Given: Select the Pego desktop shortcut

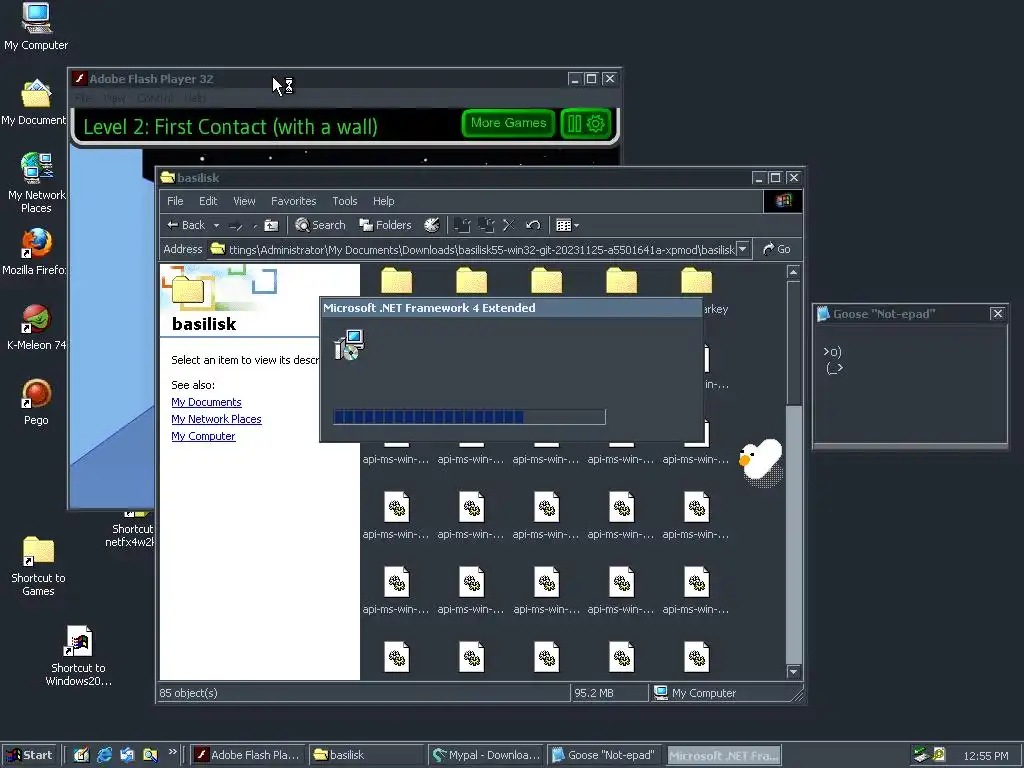Looking at the screenshot, I should click(x=37, y=402).
